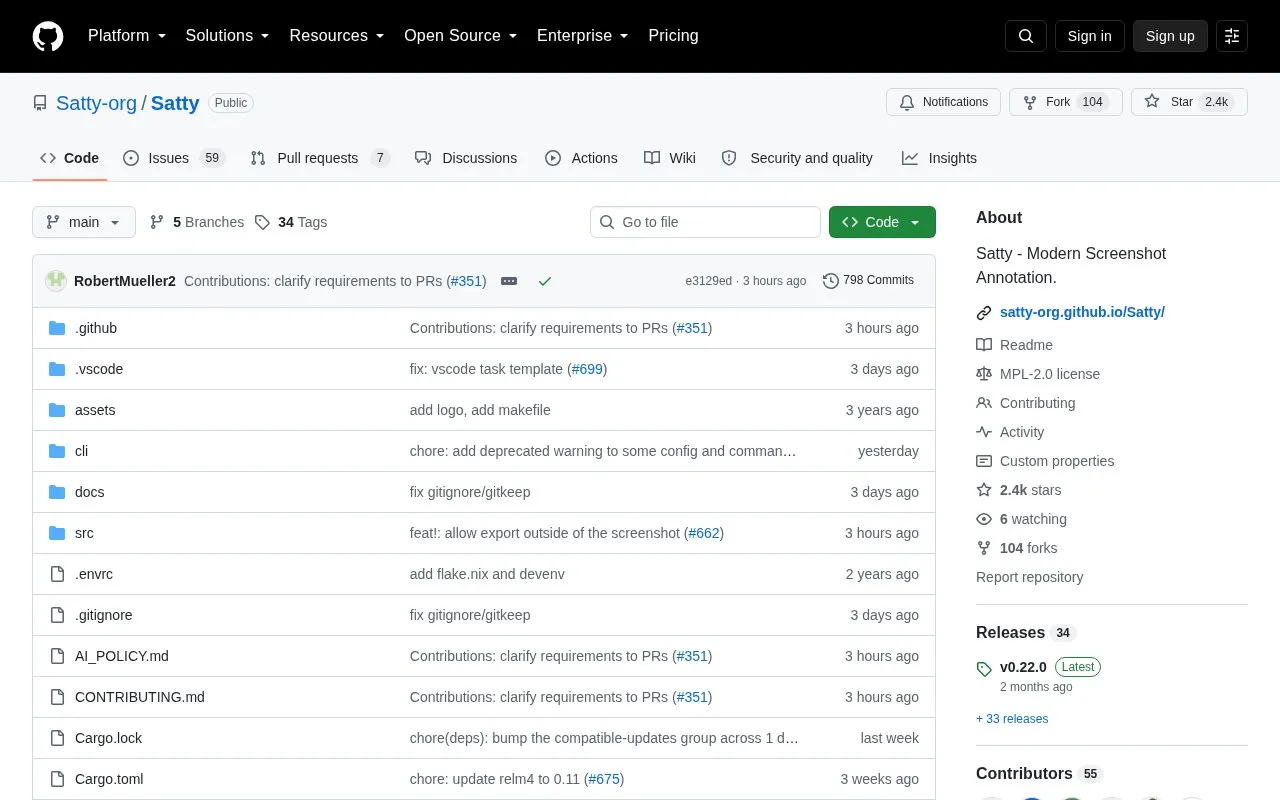
Task: Click the star icon in Star button
Action: [x=1152, y=102]
